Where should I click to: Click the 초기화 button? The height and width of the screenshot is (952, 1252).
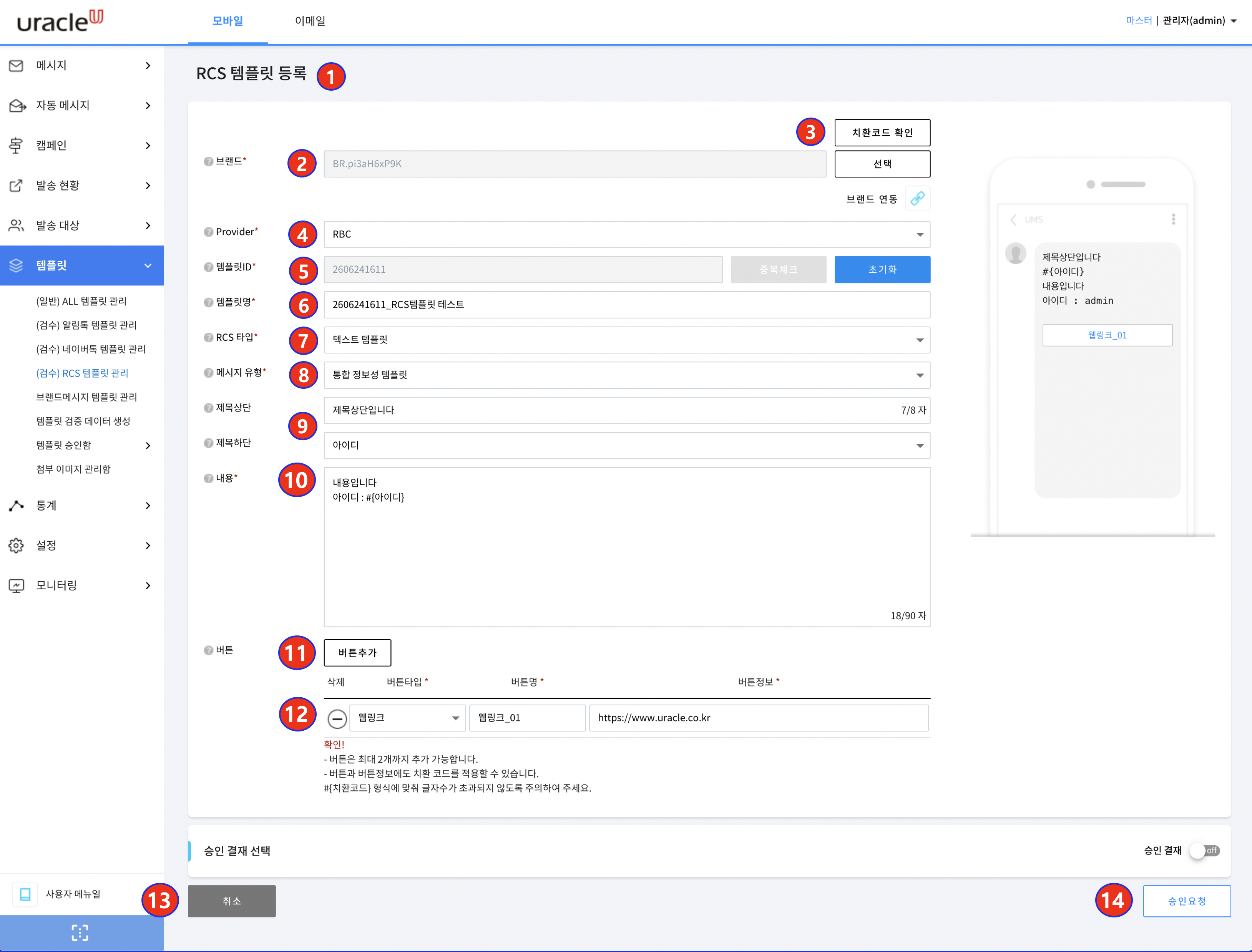pos(882,270)
